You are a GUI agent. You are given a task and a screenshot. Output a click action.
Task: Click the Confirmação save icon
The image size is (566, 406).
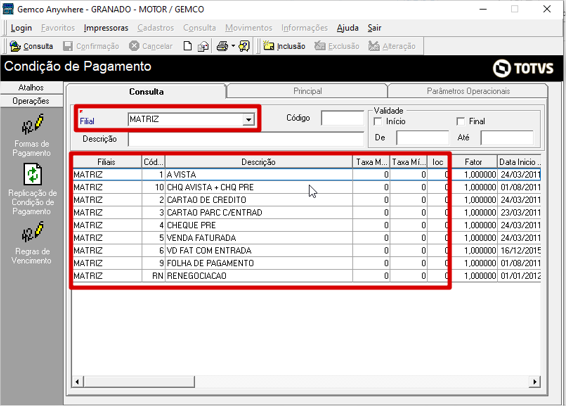pyautogui.click(x=68, y=46)
